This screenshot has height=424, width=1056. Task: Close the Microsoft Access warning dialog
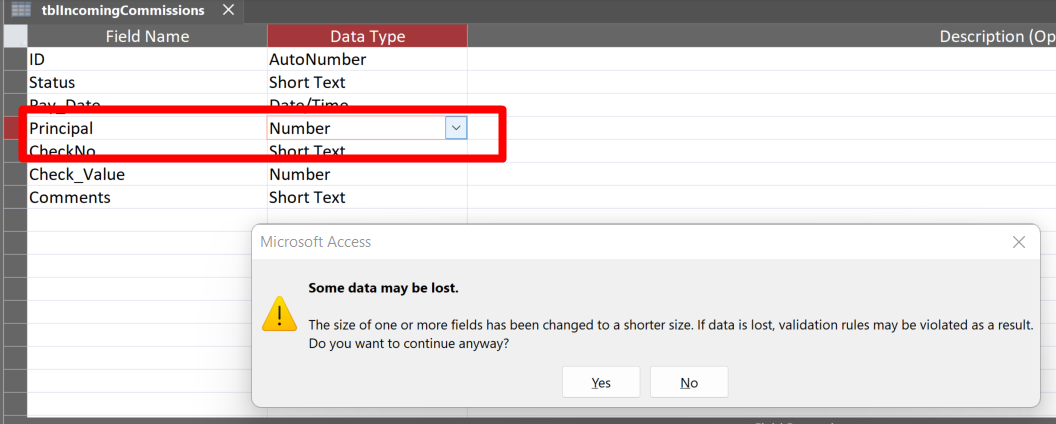tap(1018, 242)
